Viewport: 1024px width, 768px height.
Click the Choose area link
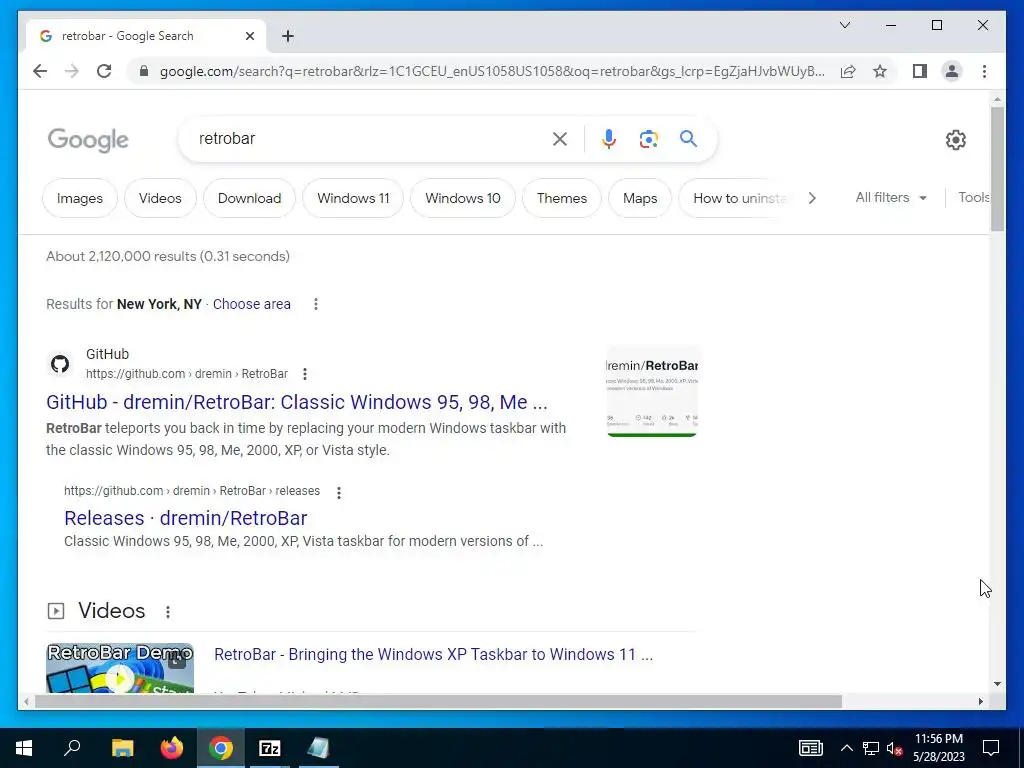click(x=251, y=304)
